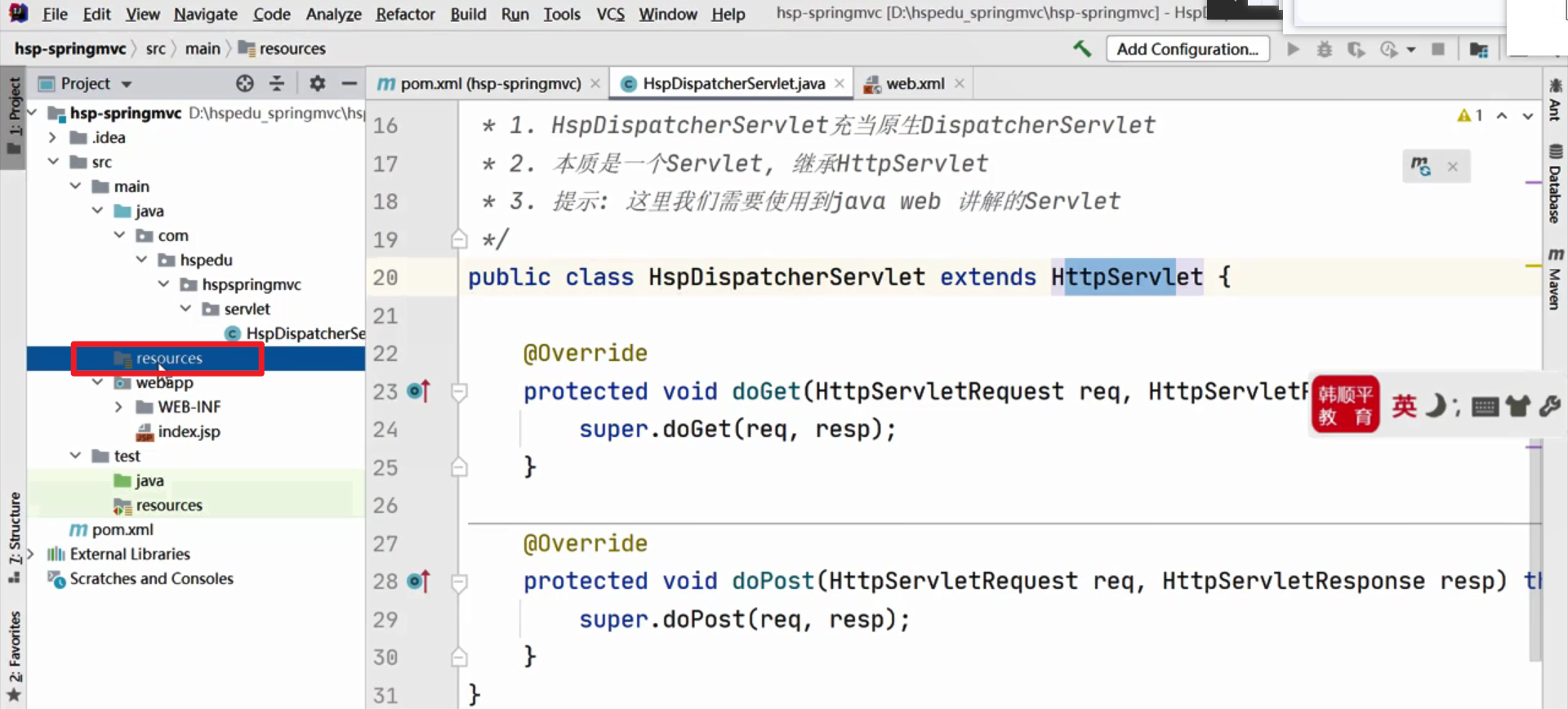Click IME wrench settings icon
This screenshot has width=1568, height=709.
click(x=1550, y=406)
